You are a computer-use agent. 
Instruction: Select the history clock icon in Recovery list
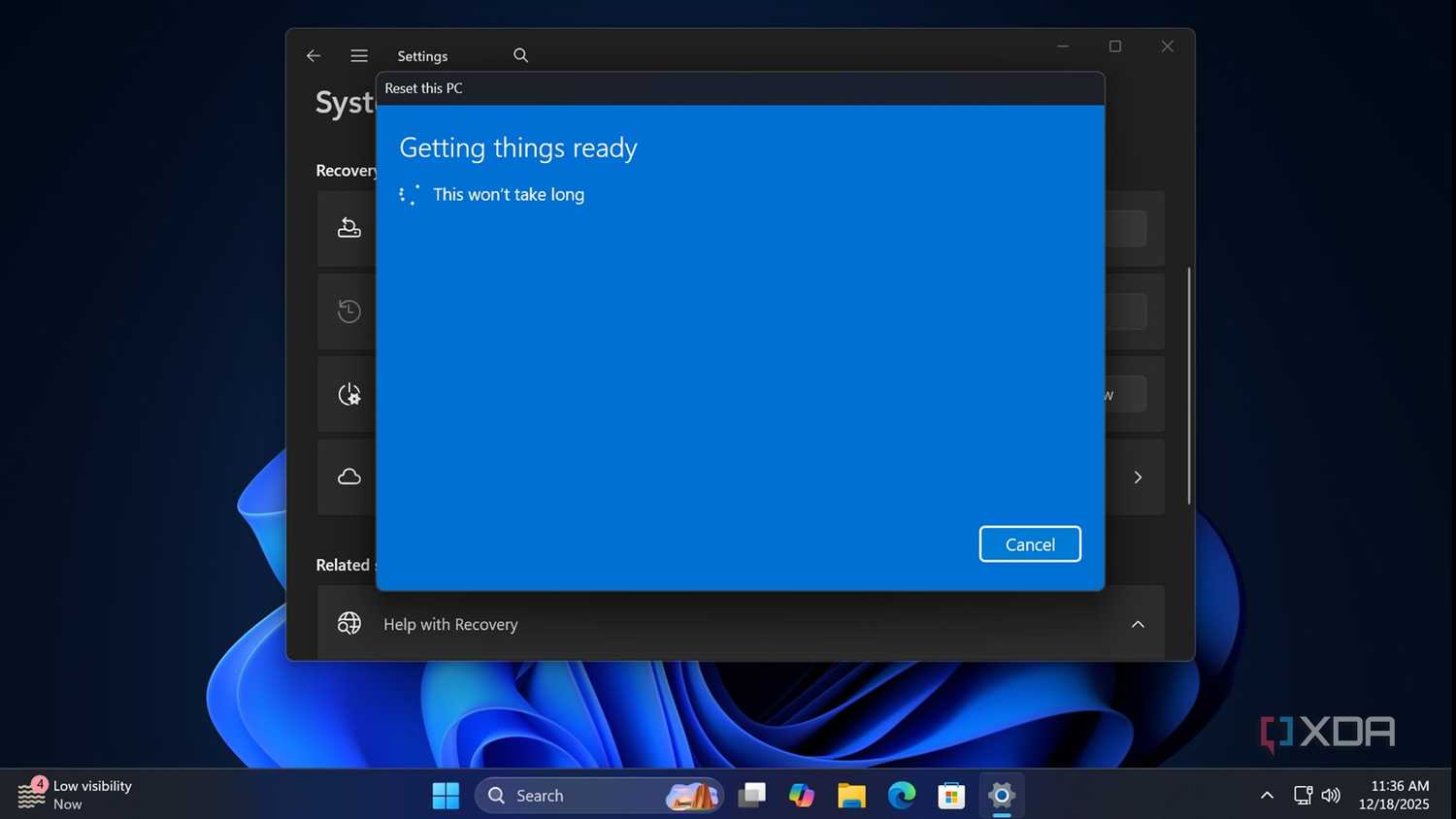[348, 311]
